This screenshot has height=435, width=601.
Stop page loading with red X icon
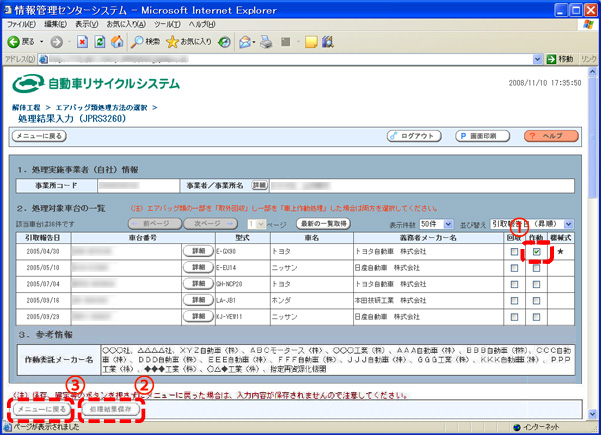pos(82,42)
